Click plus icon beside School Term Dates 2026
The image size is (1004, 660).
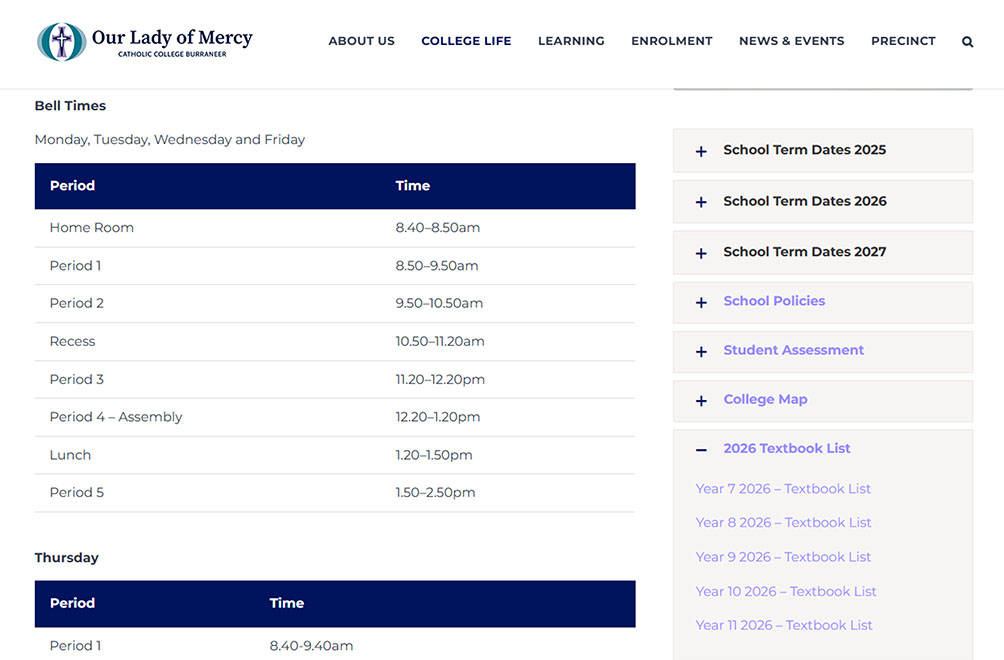(x=701, y=202)
